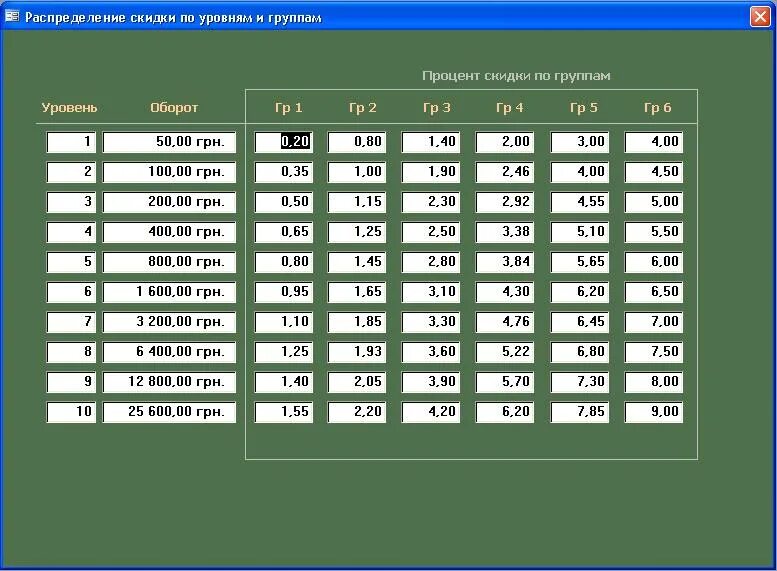This screenshot has width=777, height=571.
Task: Click Гр 6 field 7,00 in level 7 row
Action: coord(654,322)
